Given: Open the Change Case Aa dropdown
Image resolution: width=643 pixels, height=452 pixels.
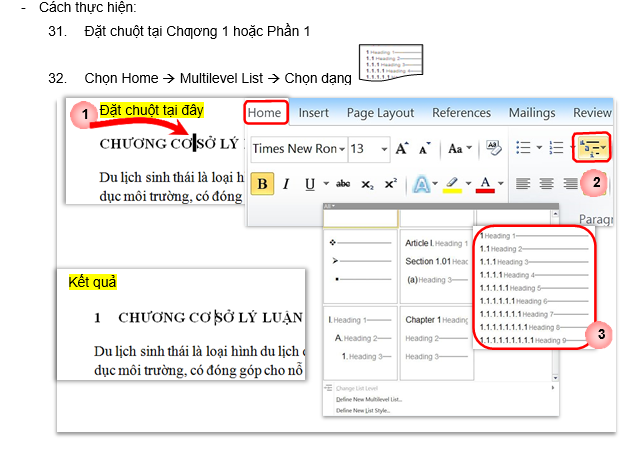Looking at the screenshot, I should click(x=459, y=149).
